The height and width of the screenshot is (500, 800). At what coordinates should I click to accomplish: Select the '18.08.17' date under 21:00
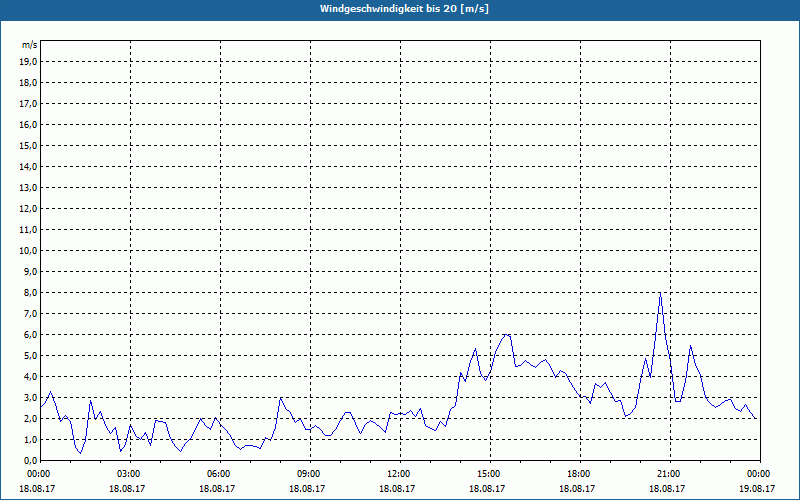667,488
